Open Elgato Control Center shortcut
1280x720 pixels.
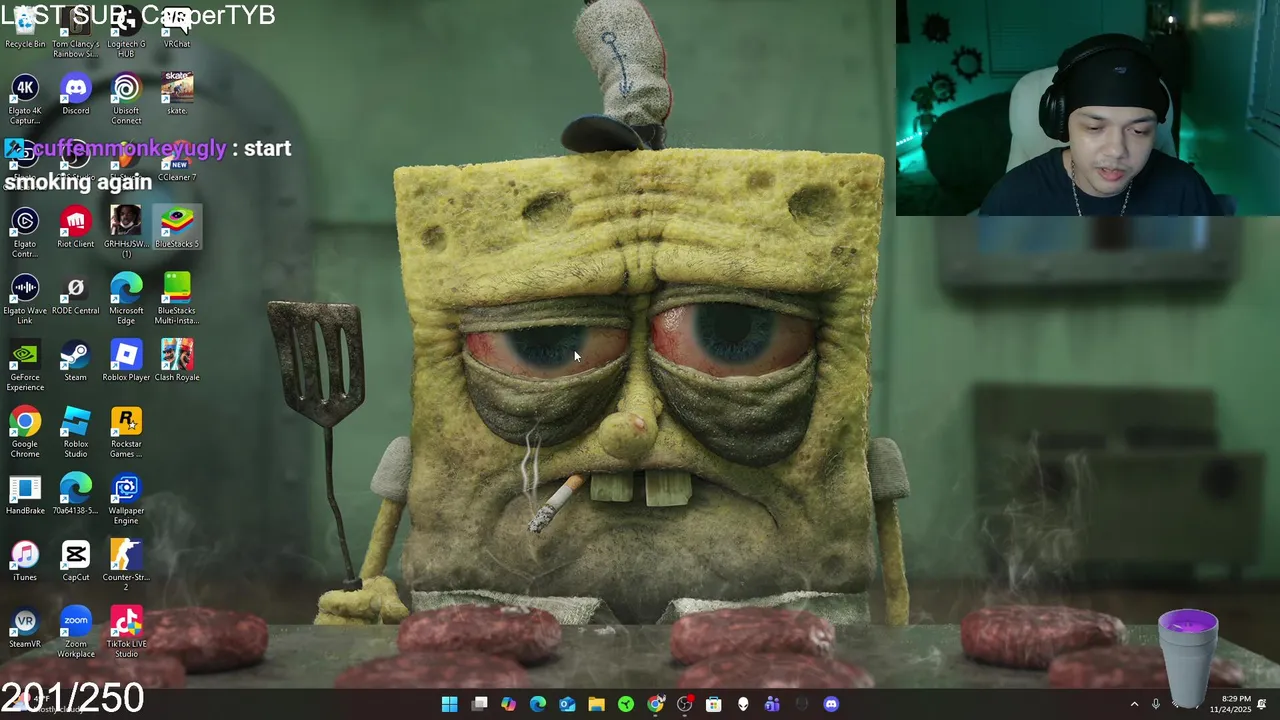pyautogui.click(x=25, y=233)
